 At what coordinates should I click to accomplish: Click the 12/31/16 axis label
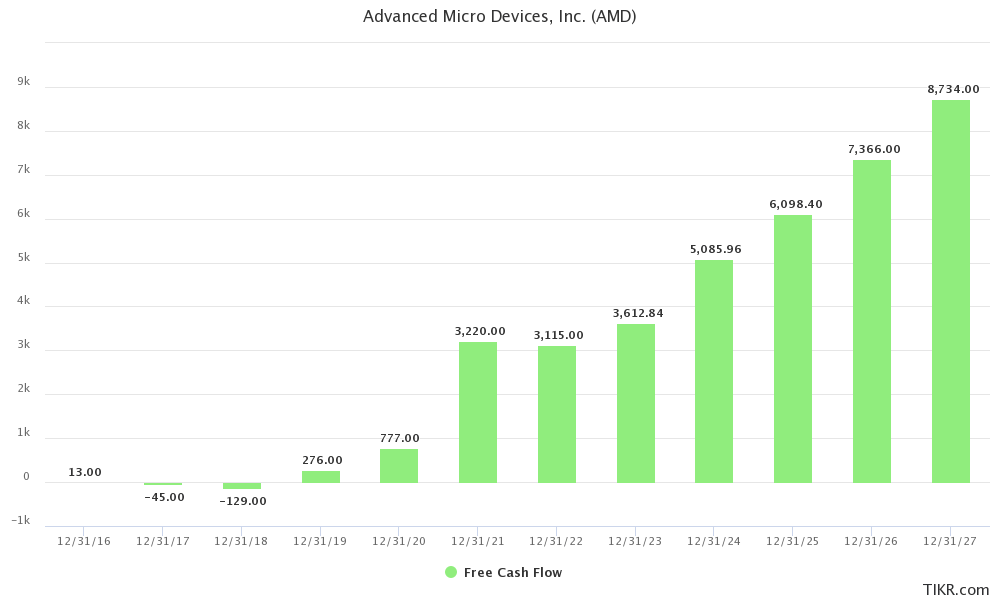point(83,538)
